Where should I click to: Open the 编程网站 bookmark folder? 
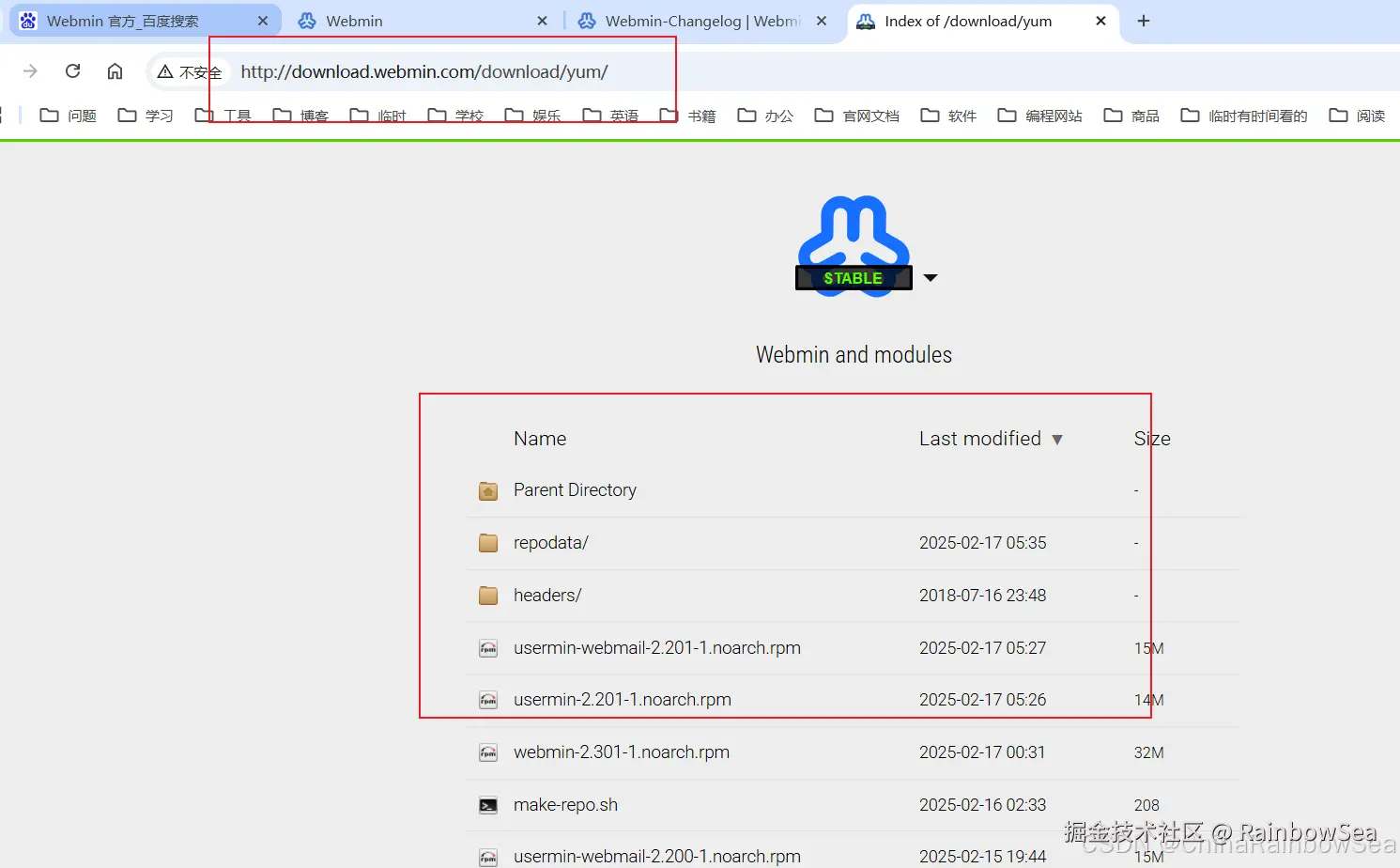pyautogui.click(x=1040, y=116)
